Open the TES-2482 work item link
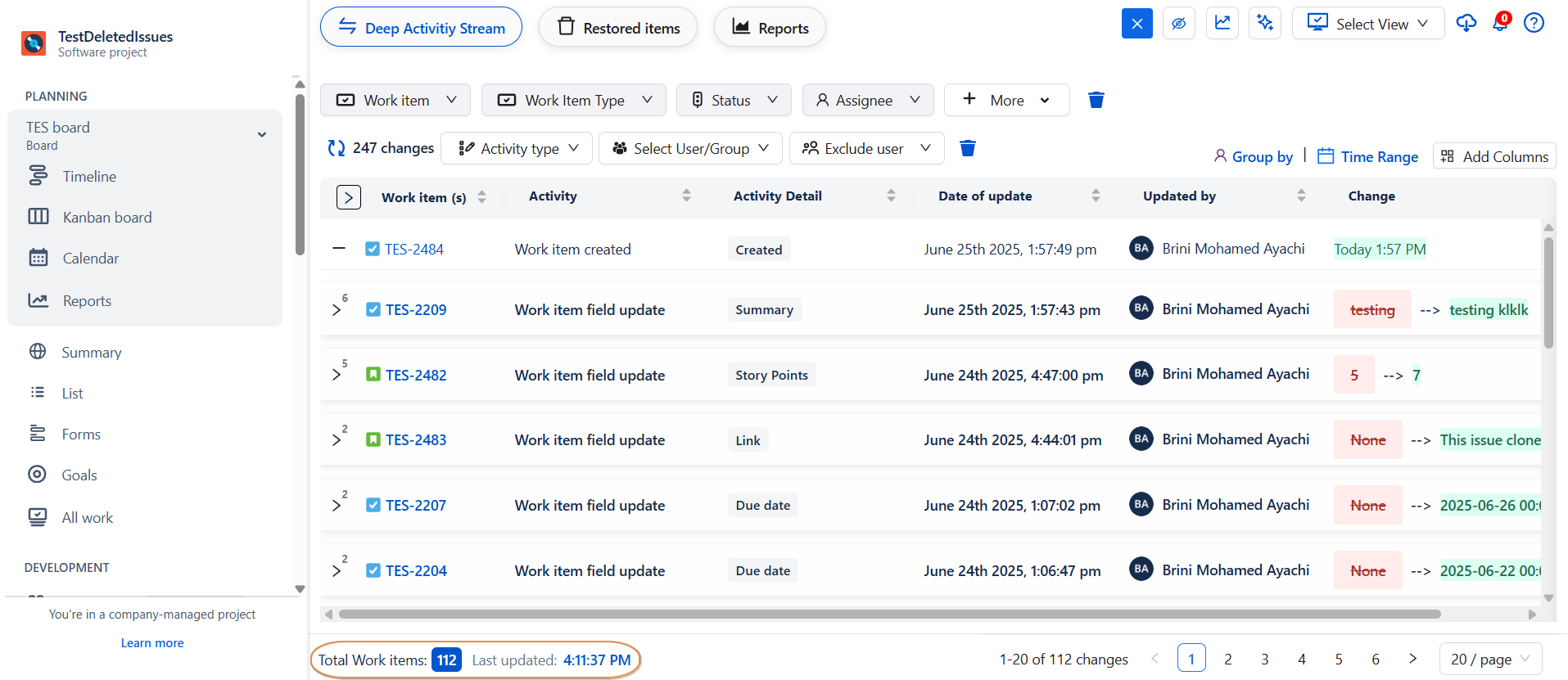This screenshot has width=1568, height=680. pos(416,375)
